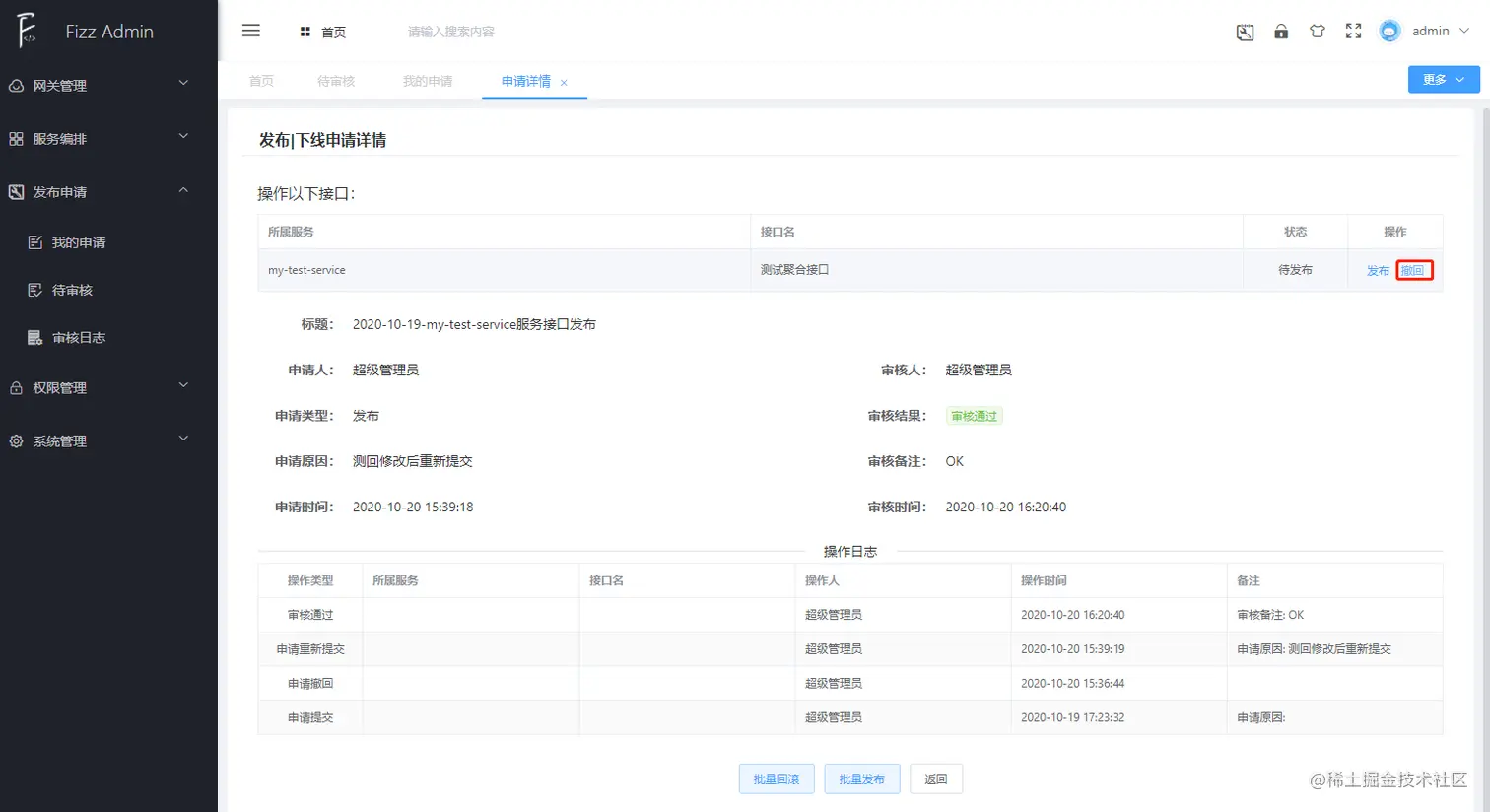Click the 发布申请 edit icon

click(17, 192)
